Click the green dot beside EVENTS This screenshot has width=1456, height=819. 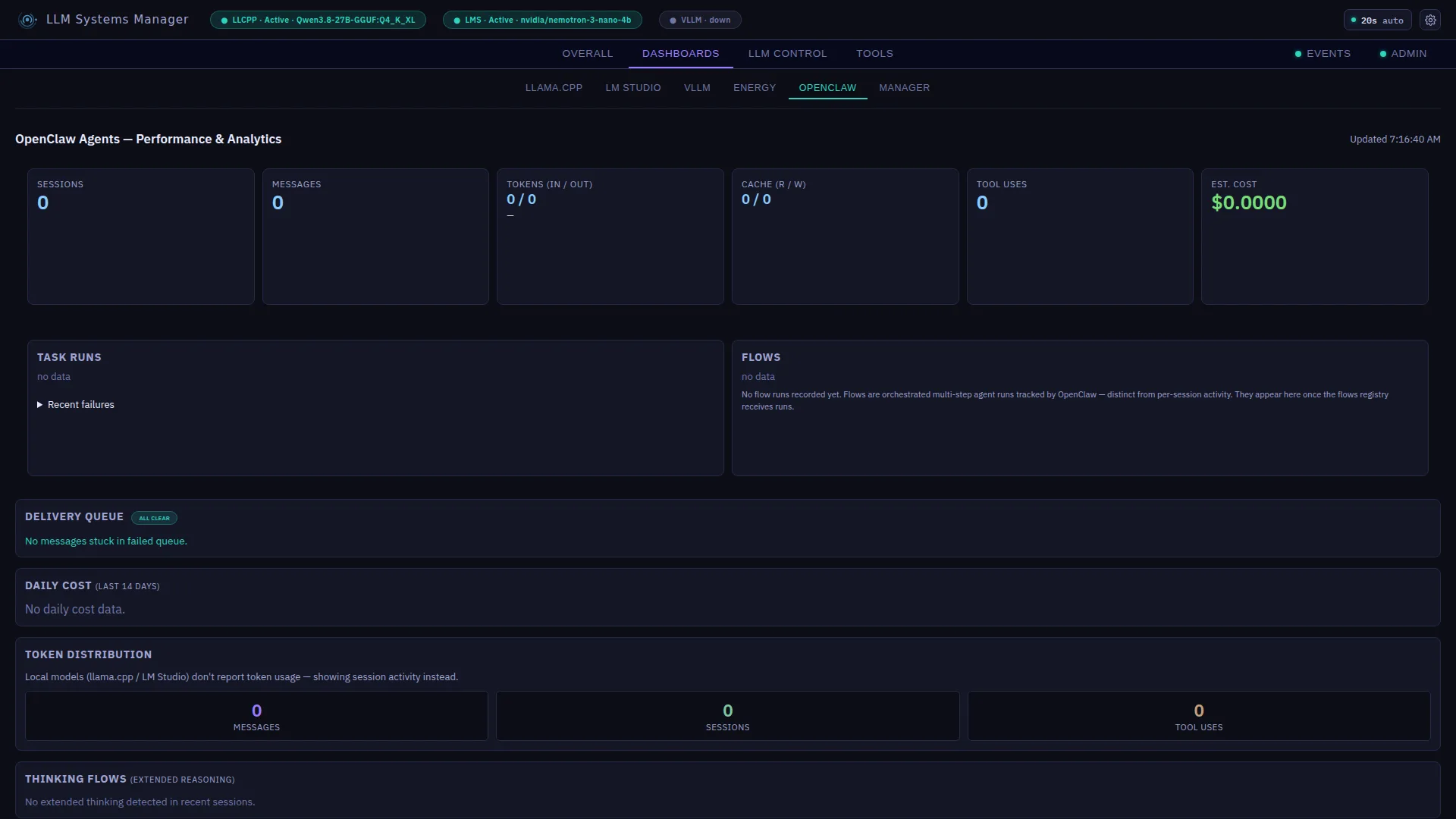[x=1298, y=54]
